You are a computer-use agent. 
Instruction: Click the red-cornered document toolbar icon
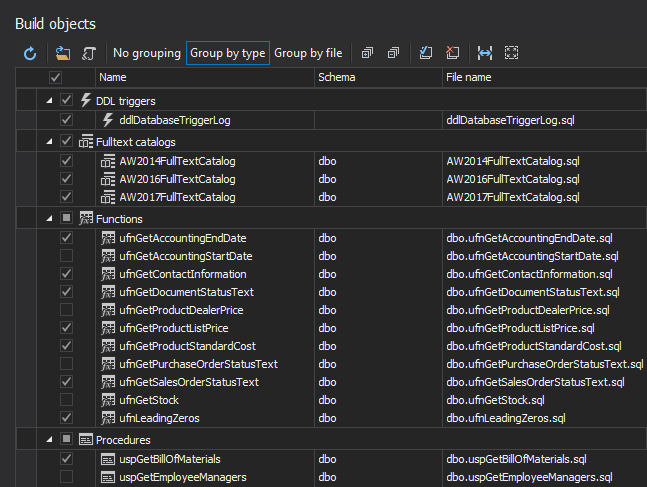click(x=452, y=53)
